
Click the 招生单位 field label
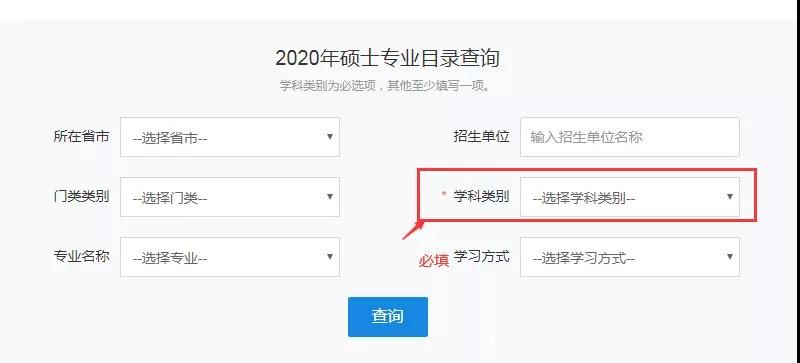point(481,136)
